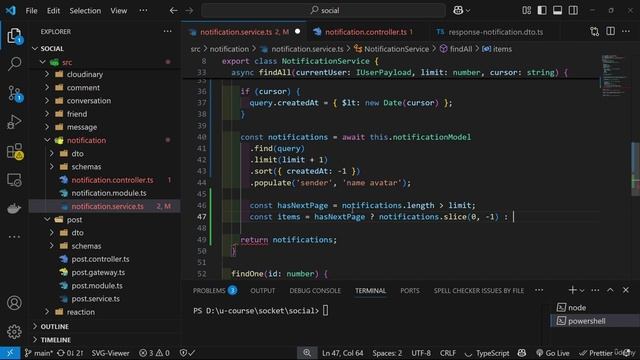Image resolution: width=640 pixels, height=360 pixels.
Task: Open the Accounts menu icon
Action: (x=14, y=303)
